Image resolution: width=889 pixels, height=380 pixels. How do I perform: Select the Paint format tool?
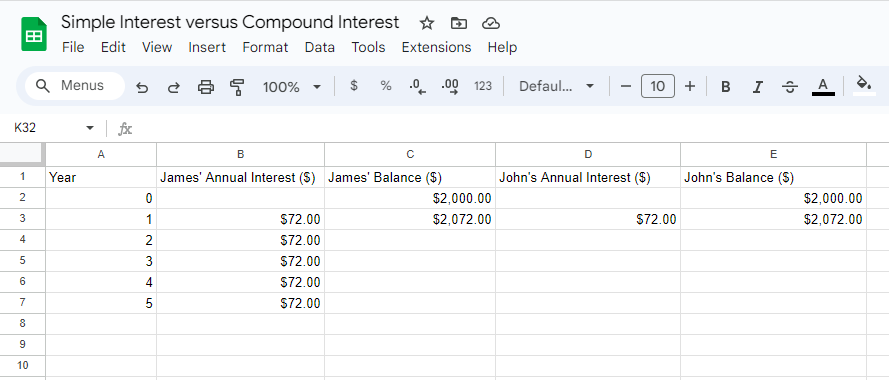coord(237,87)
